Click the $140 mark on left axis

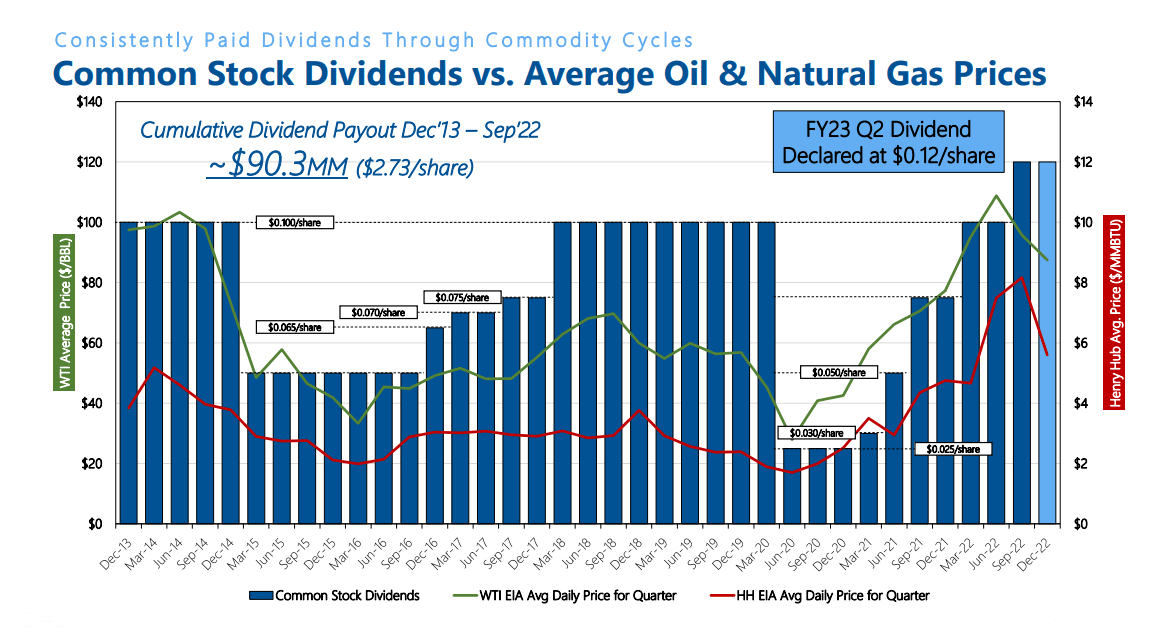pyautogui.click(x=87, y=100)
